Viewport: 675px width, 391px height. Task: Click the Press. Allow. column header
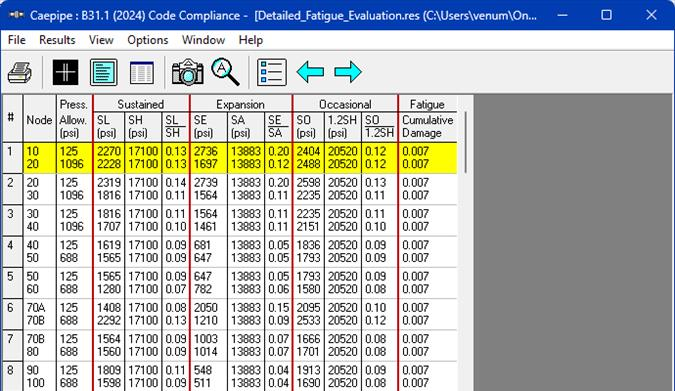coord(74,119)
